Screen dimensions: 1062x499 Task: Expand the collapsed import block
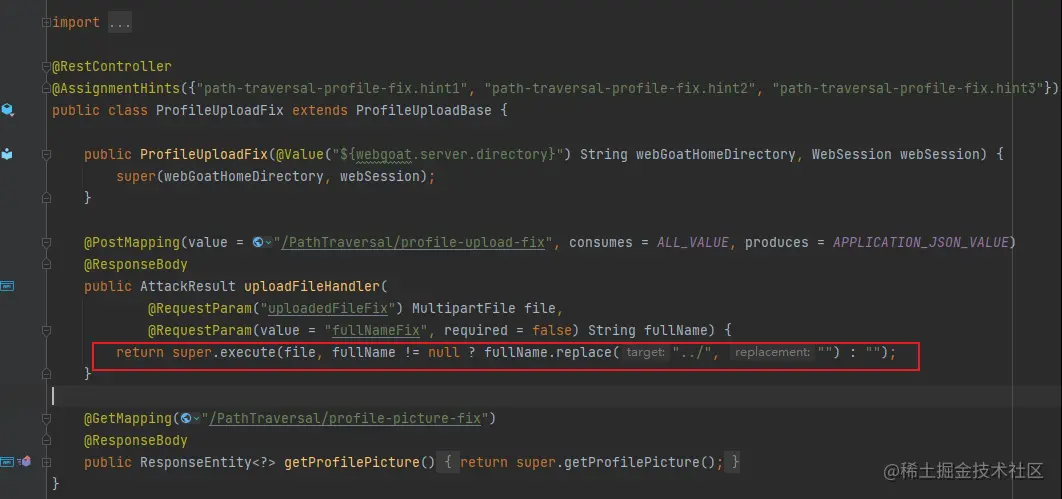click(x=46, y=22)
